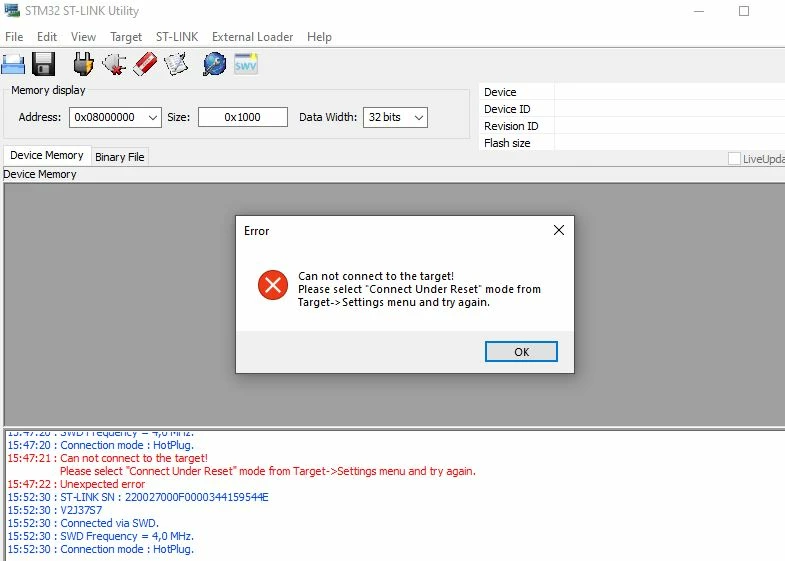
Task: Open the External Loader menu
Action: (252, 37)
